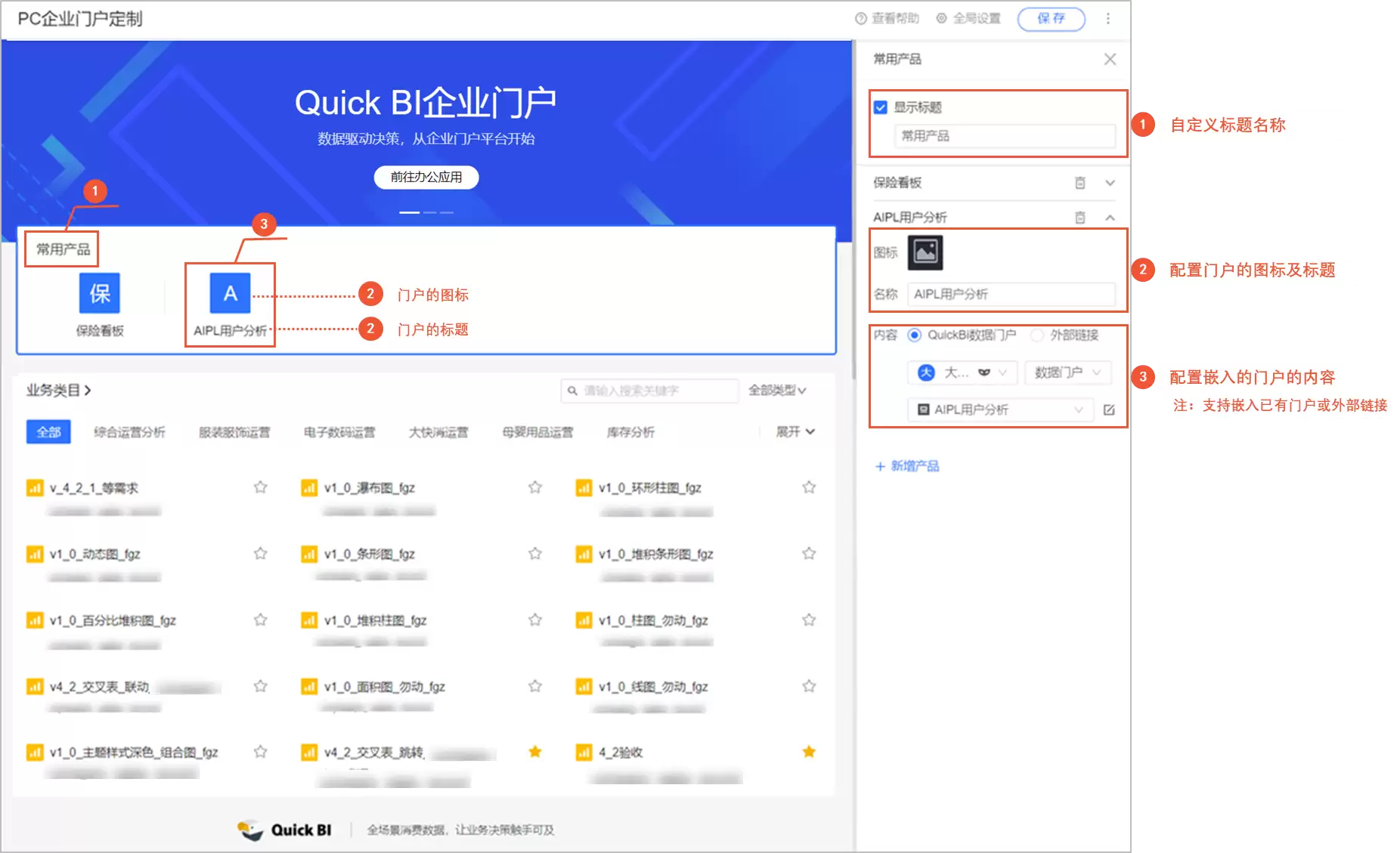Open 全局设置 global settings
Viewport: 1400px width, 853px height.
(968, 19)
